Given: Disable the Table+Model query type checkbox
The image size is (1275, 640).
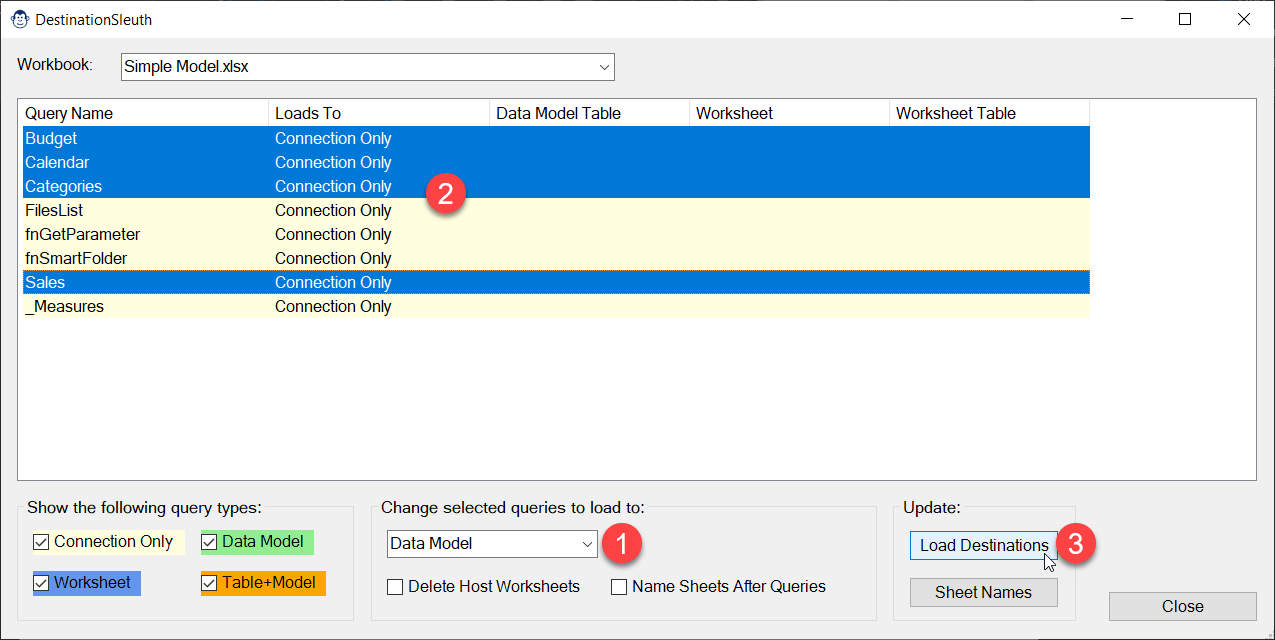Looking at the screenshot, I should click(x=210, y=583).
